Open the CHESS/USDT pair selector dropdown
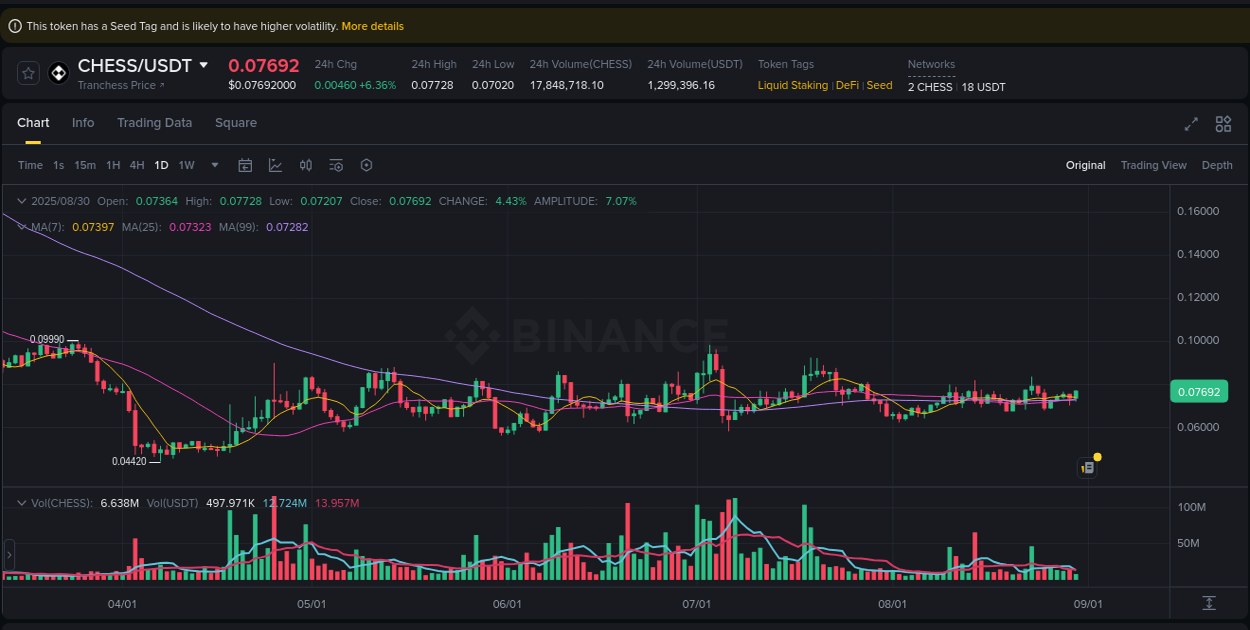 (x=205, y=65)
